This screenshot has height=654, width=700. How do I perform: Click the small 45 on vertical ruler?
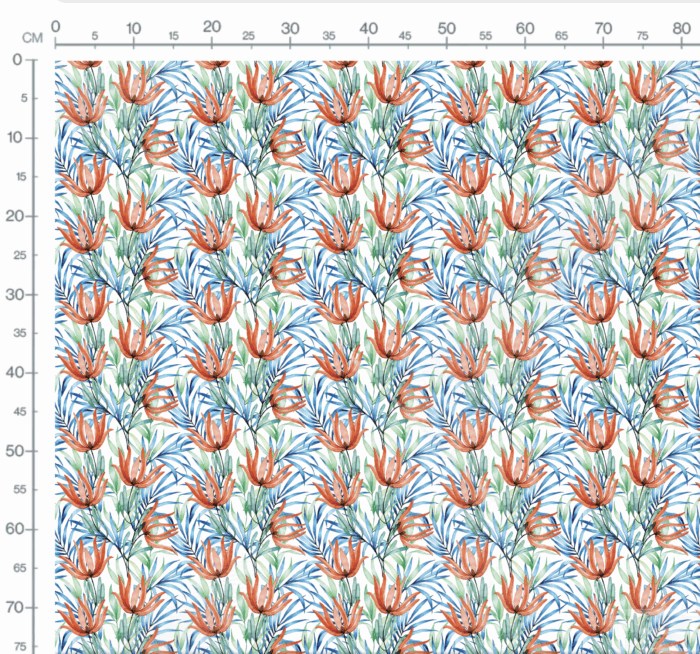point(20,412)
